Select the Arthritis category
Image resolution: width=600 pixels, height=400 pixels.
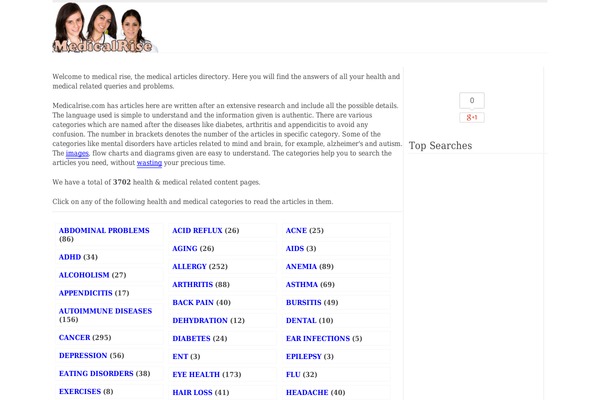tap(193, 285)
